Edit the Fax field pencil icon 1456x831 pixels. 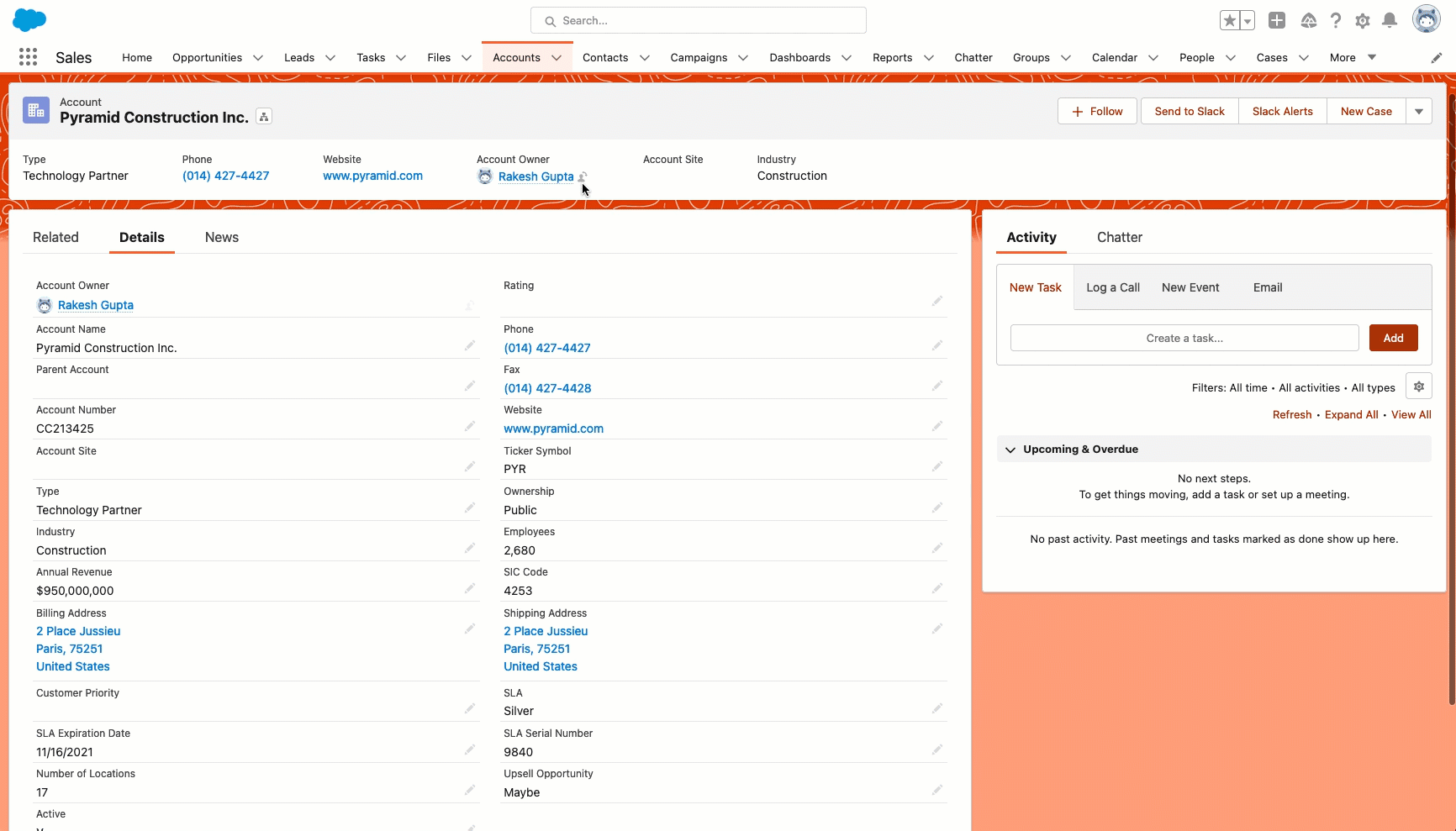coord(936,386)
